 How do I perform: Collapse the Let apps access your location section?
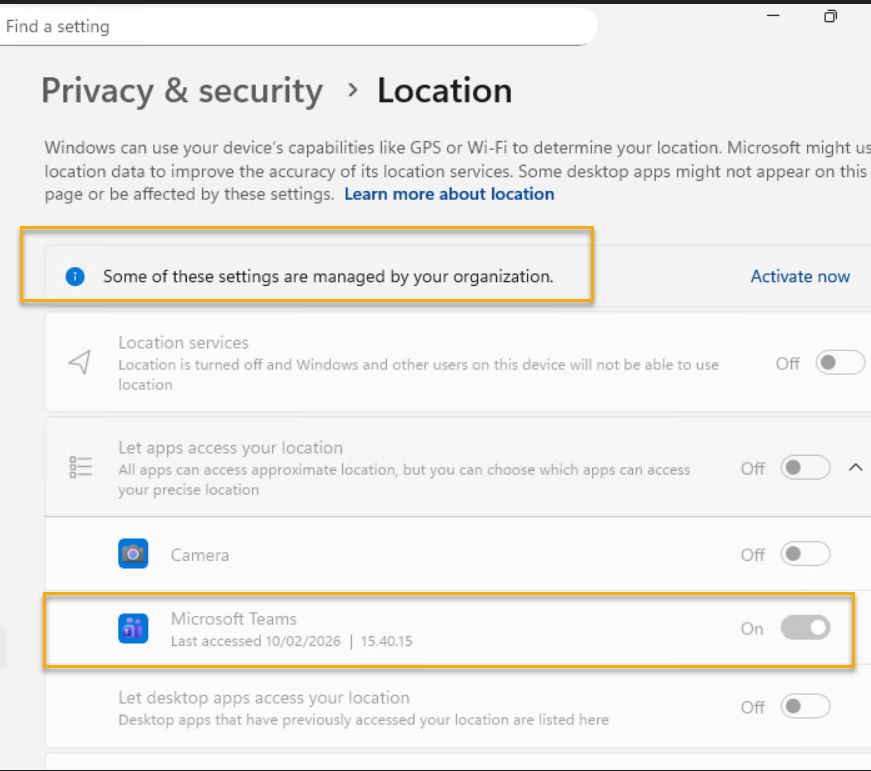click(856, 467)
